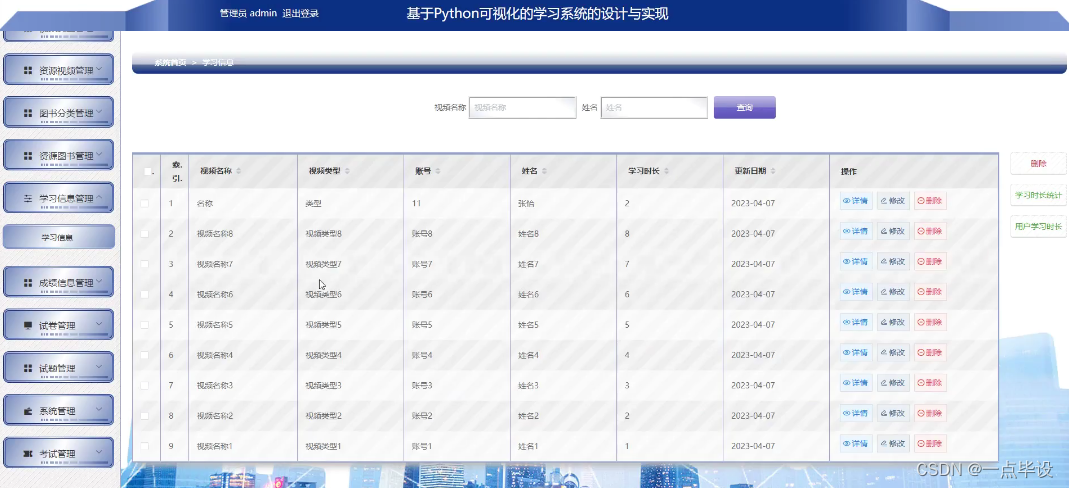
Task: Click 修改 in the 视频名称6 row
Action: 893,292
